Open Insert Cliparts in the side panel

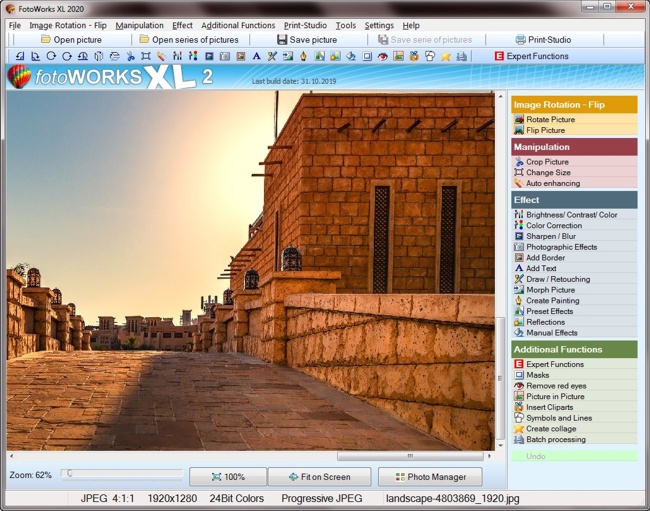(x=552, y=407)
